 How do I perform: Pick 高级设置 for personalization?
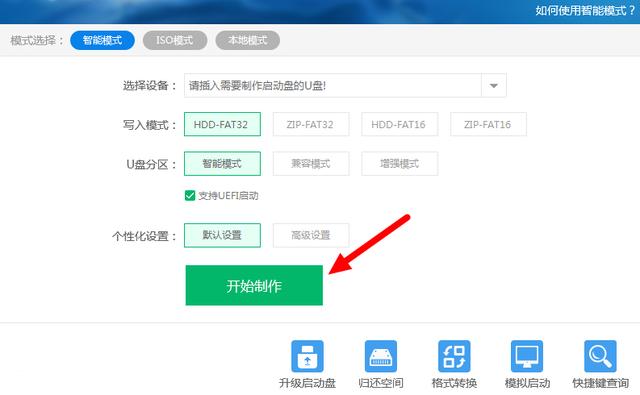pyautogui.click(x=311, y=235)
